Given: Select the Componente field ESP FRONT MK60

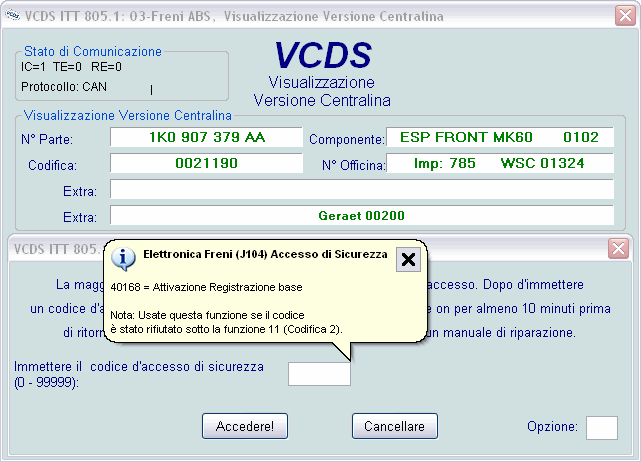Looking at the screenshot, I should tap(500, 137).
